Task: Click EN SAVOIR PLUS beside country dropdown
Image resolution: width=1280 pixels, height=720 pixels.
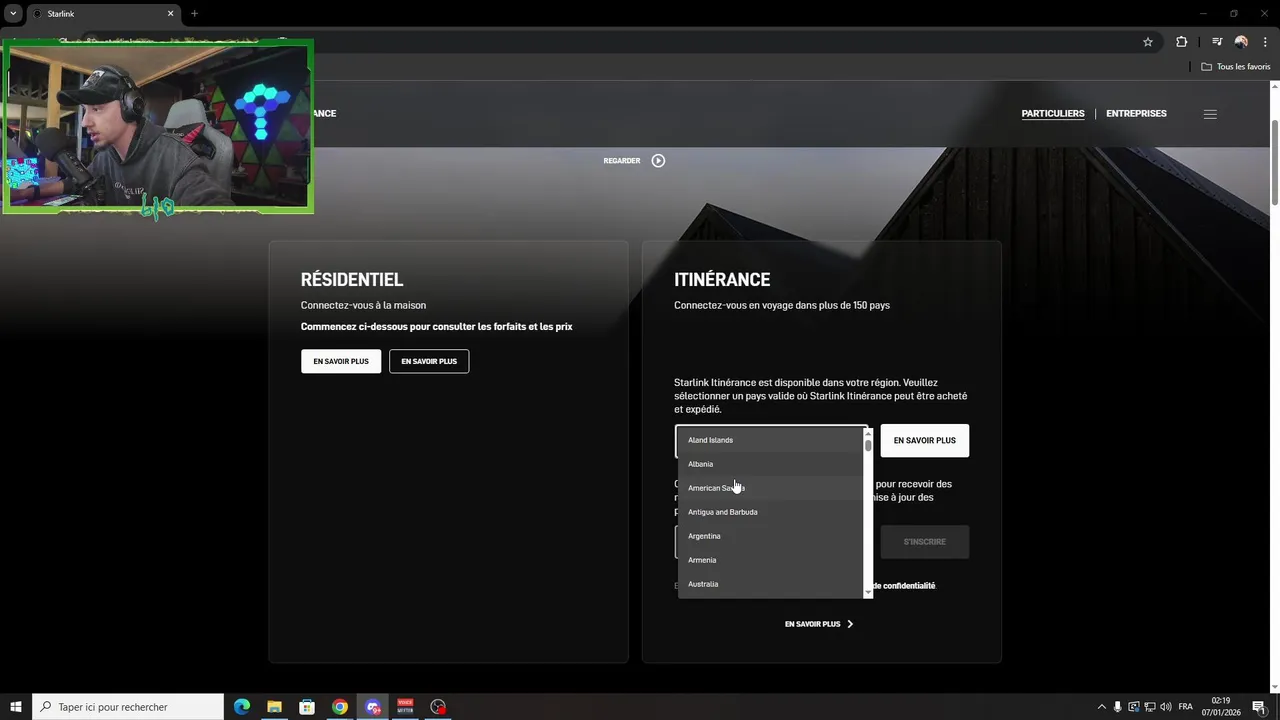Action: [925, 440]
